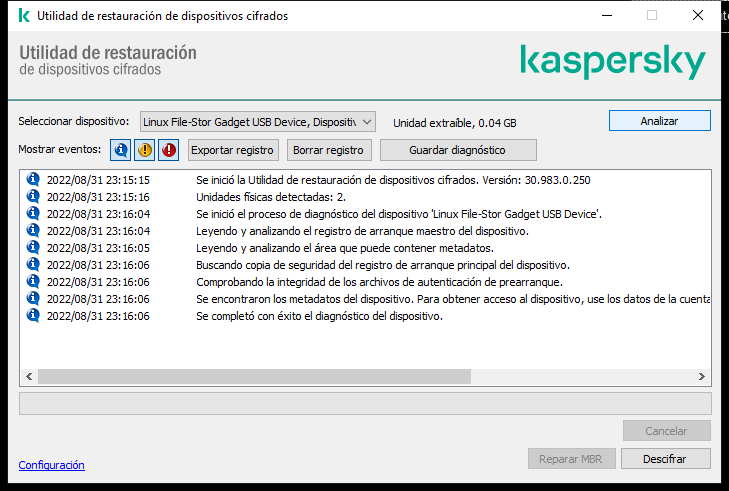Screen dimensions: 729x491
Task: Click info icon of the last log entry
Action: (x=33, y=316)
